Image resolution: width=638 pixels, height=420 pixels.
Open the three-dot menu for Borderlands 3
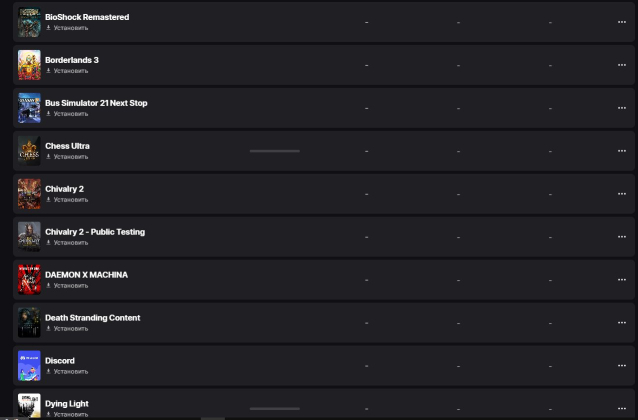(621, 65)
